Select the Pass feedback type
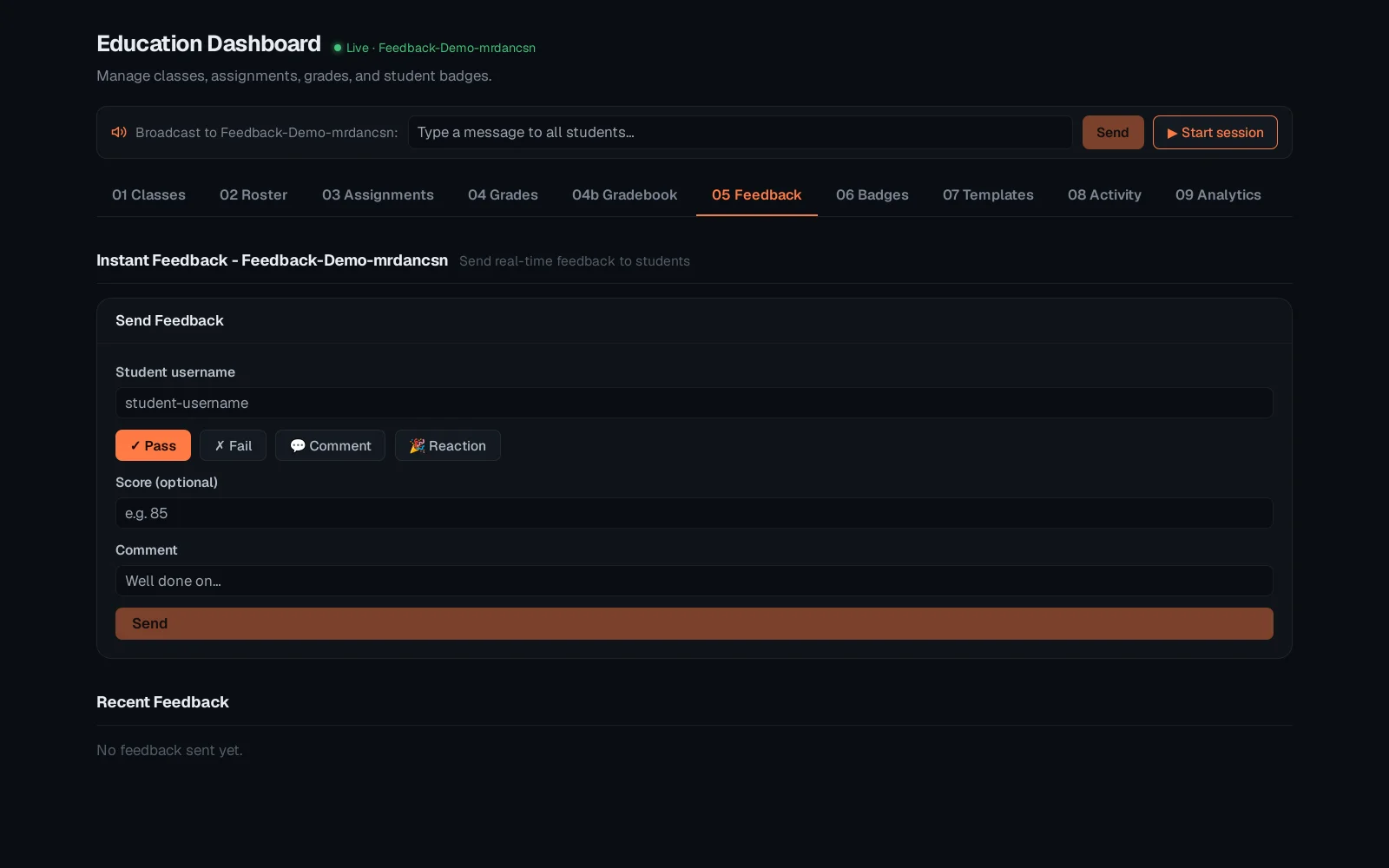Image resolution: width=1389 pixels, height=868 pixels. (x=153, y=445)
